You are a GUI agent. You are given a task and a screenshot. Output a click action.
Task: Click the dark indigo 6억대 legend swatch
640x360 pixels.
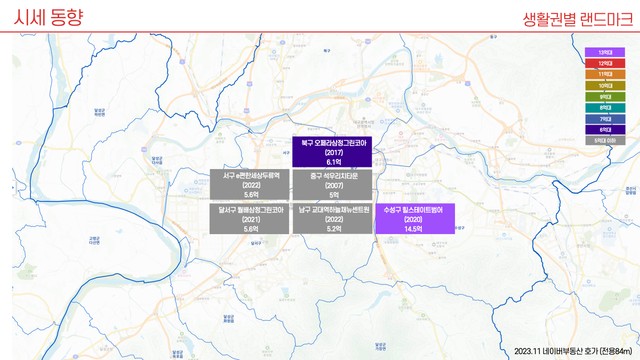coord(605,130)
